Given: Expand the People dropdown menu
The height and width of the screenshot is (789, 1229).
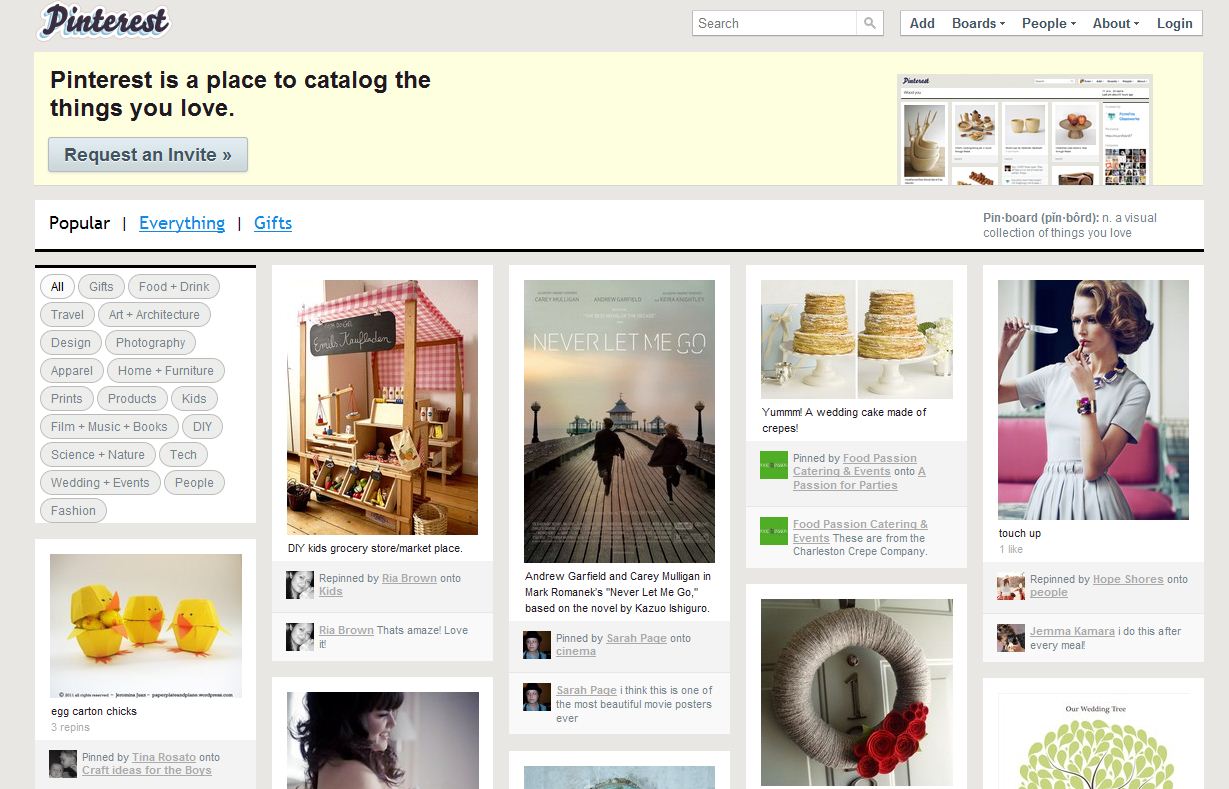Looking at the screenshot, I should (x=1048, y=23).
